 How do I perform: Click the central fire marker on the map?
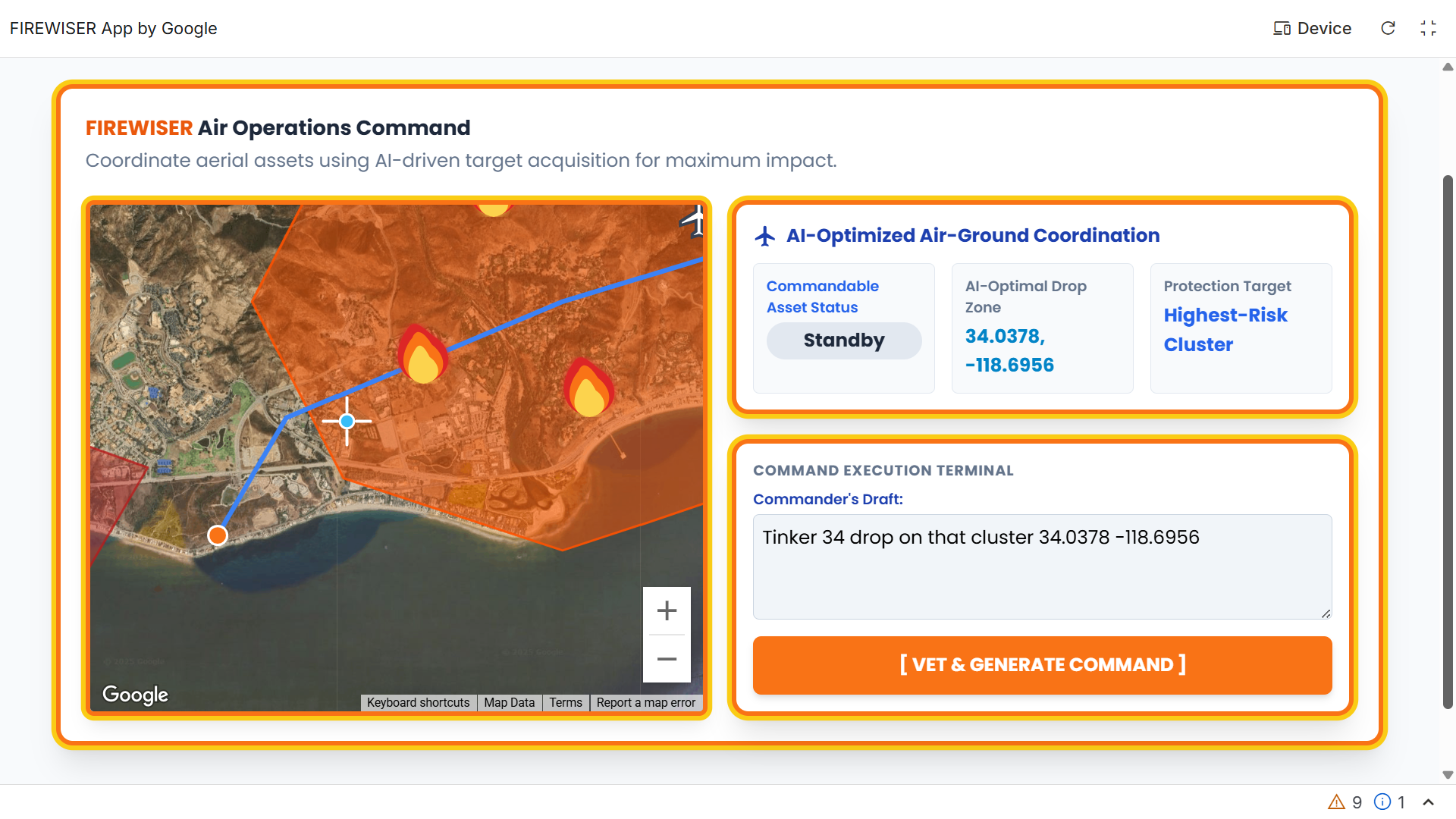point(422,355)
